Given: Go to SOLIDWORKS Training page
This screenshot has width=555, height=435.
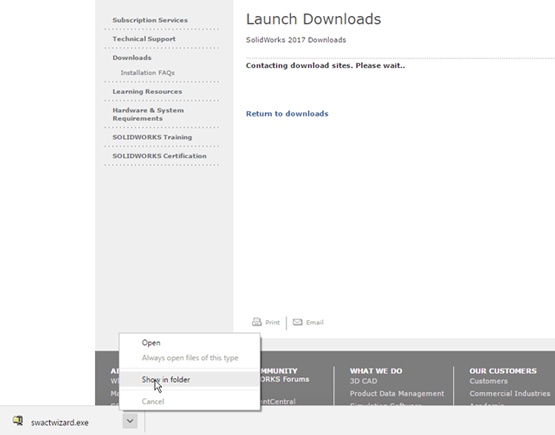Looking at the screenshot, I should point(152,137).
